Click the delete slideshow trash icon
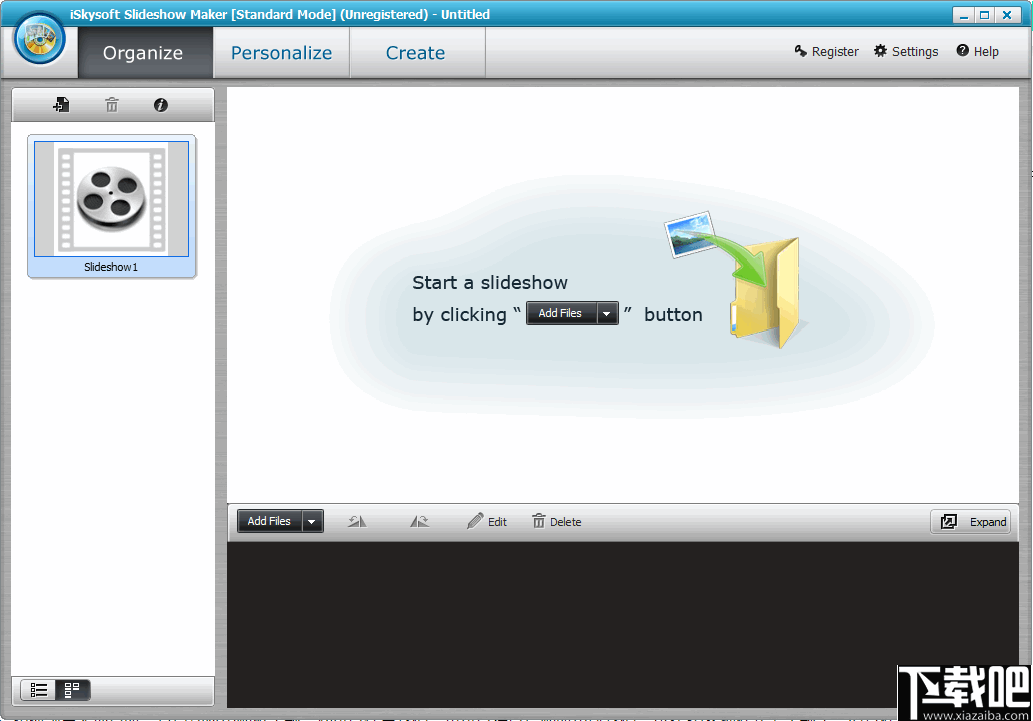The width and height of the screenshot is (1033, 721). pyautogui.click(x=111, y=104)
